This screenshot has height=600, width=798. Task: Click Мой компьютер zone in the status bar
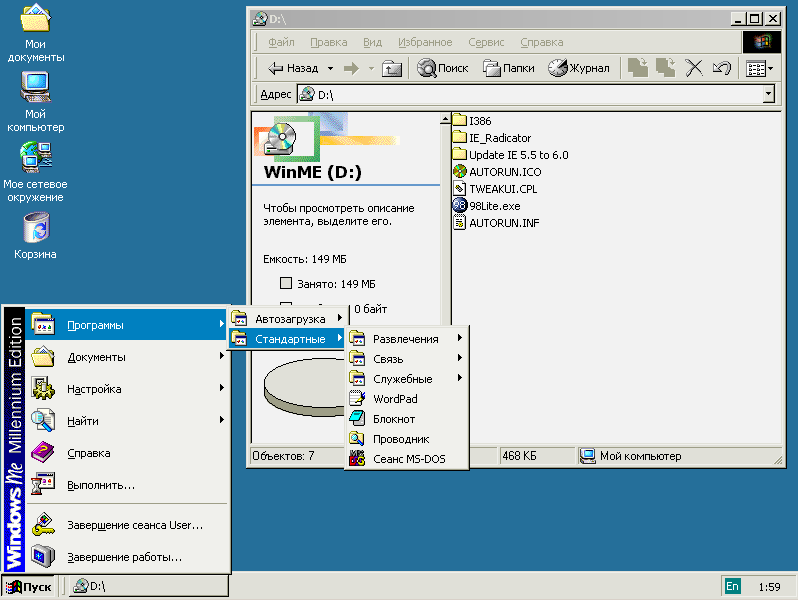[x=631, y=456]
